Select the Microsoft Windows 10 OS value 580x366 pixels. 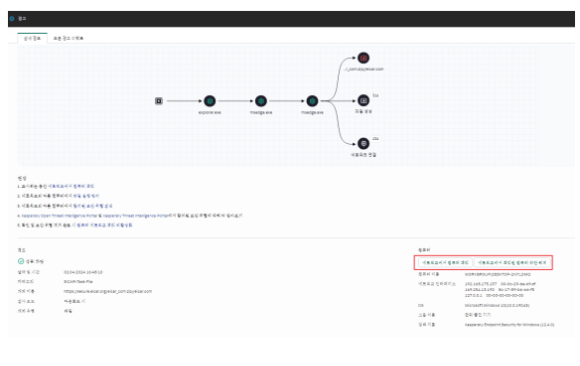(x=497, y=305)
